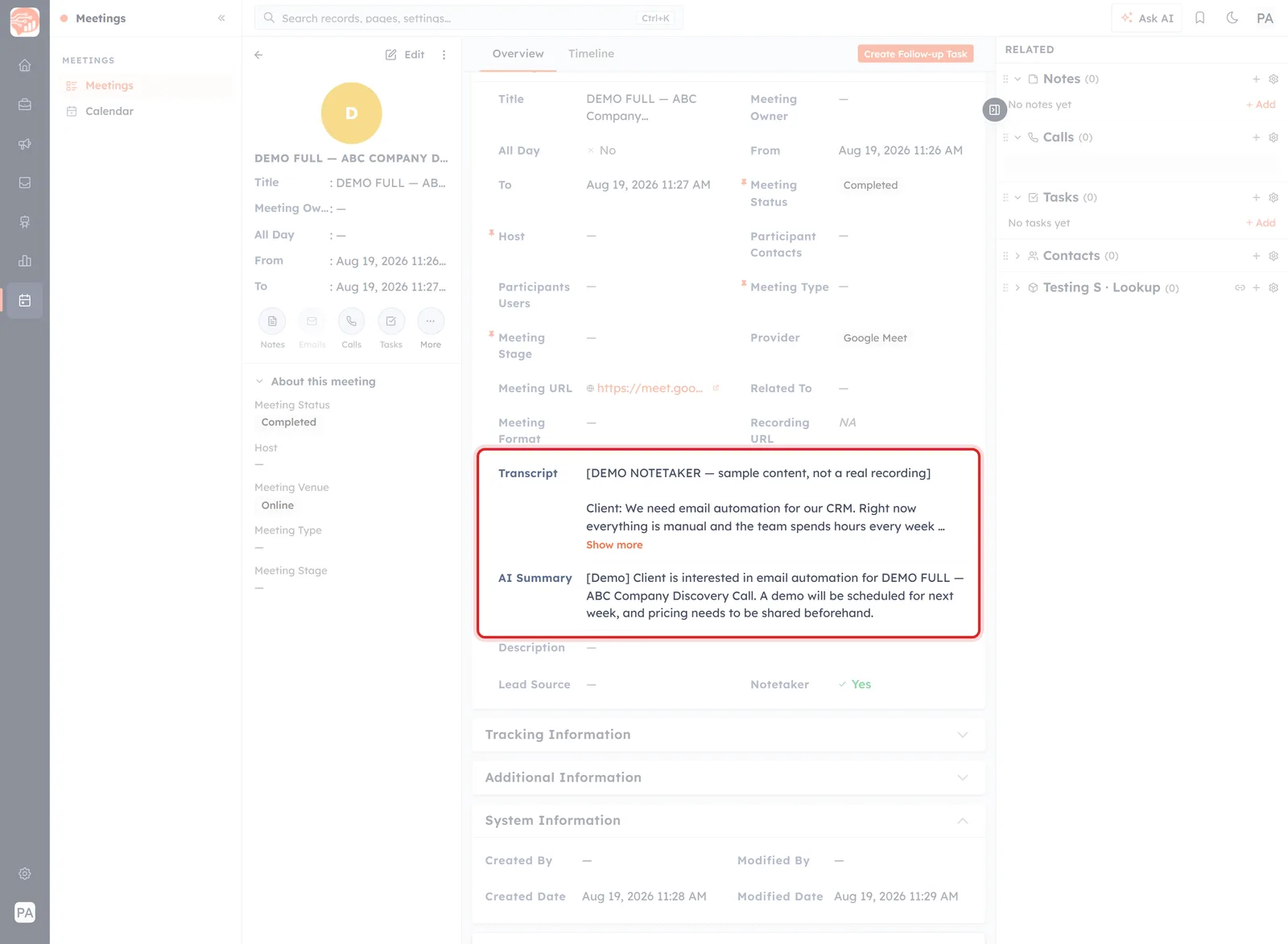Click the Notetaker Yes value
Image resolution: width=1288 pixels, height=944 pixels.
[855, 684]
